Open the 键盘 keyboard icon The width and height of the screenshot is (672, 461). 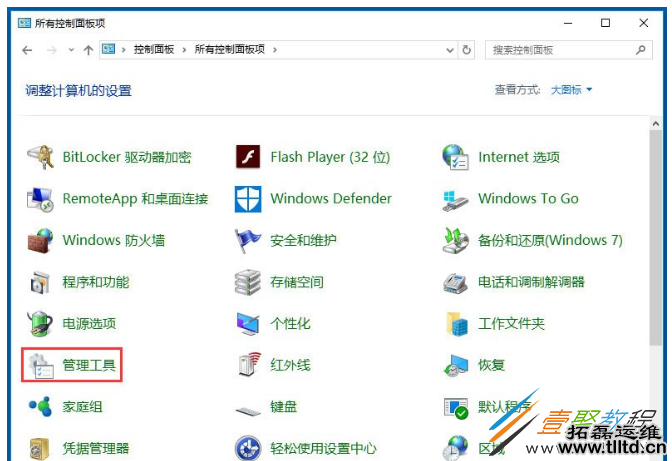248,412
